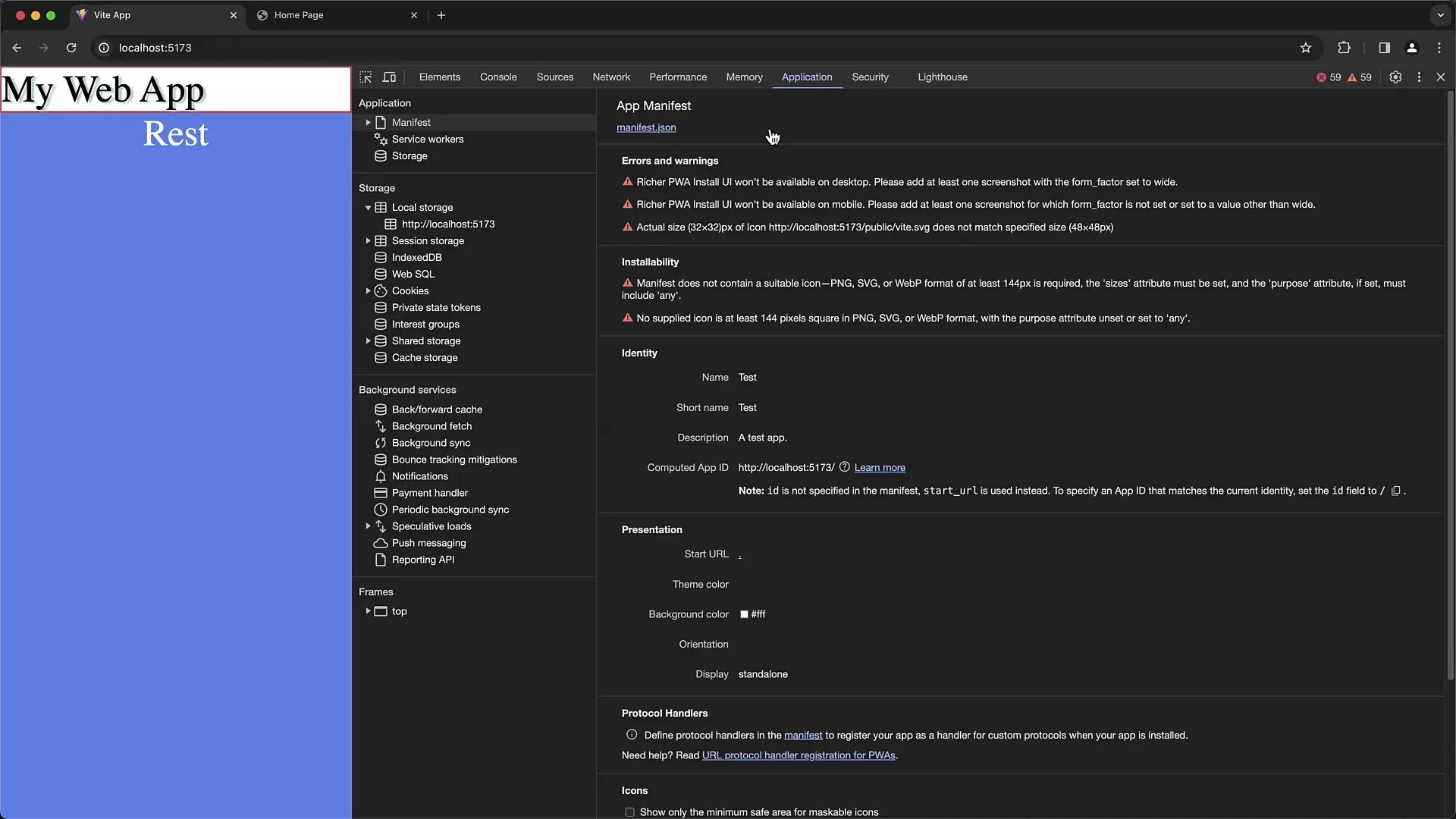Viewport: 1456px width, 819px height.
Task: Select Storage under Application section
Action: [x=409, y=156]
